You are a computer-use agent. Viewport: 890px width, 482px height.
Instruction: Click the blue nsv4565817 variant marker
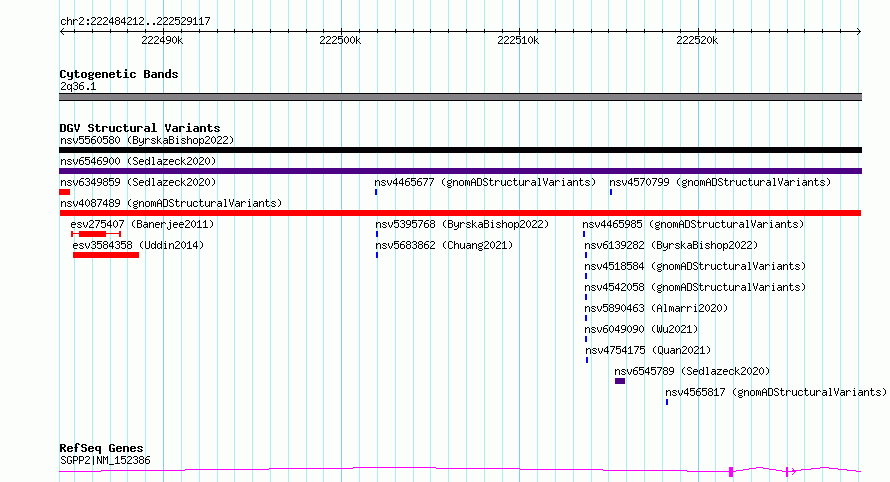[x=667, y=403]
